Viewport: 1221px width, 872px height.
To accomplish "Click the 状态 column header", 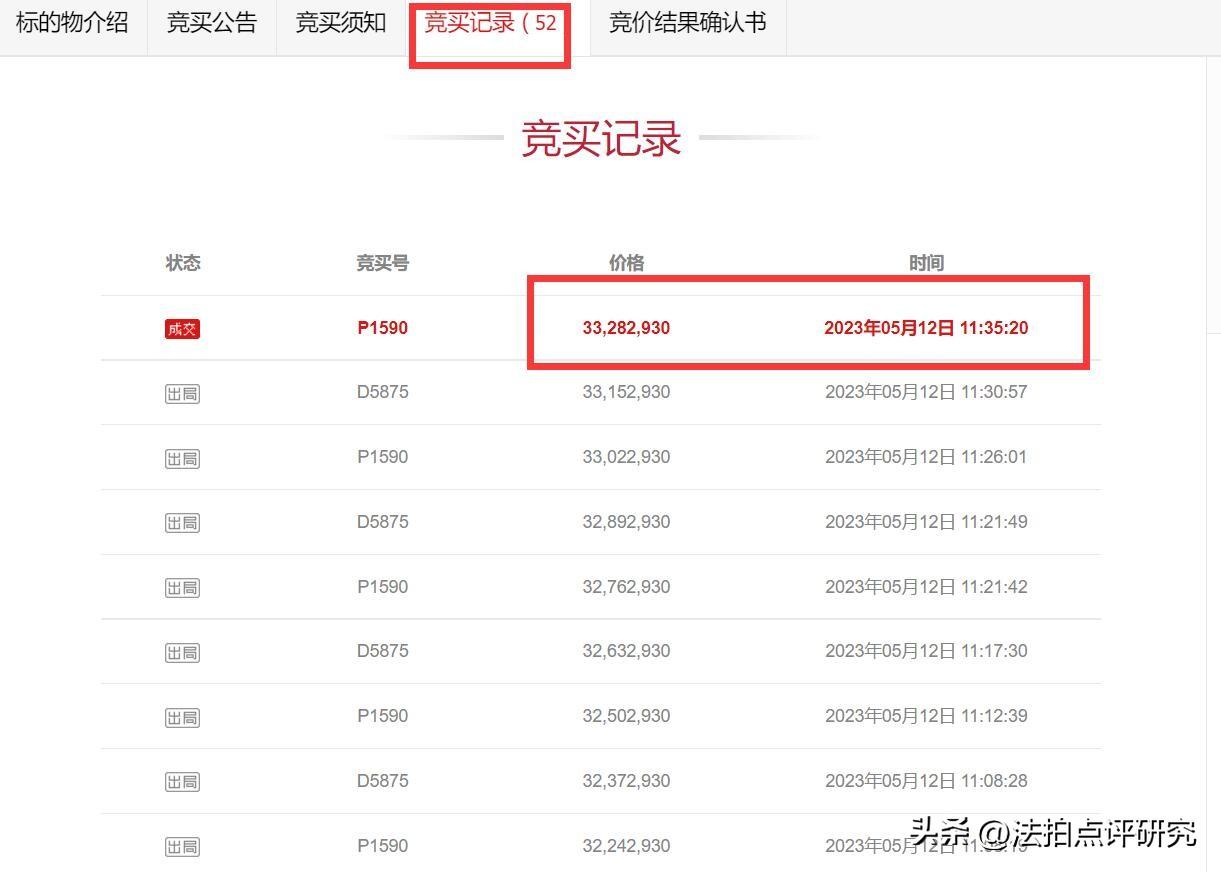I will pos(182,262).
